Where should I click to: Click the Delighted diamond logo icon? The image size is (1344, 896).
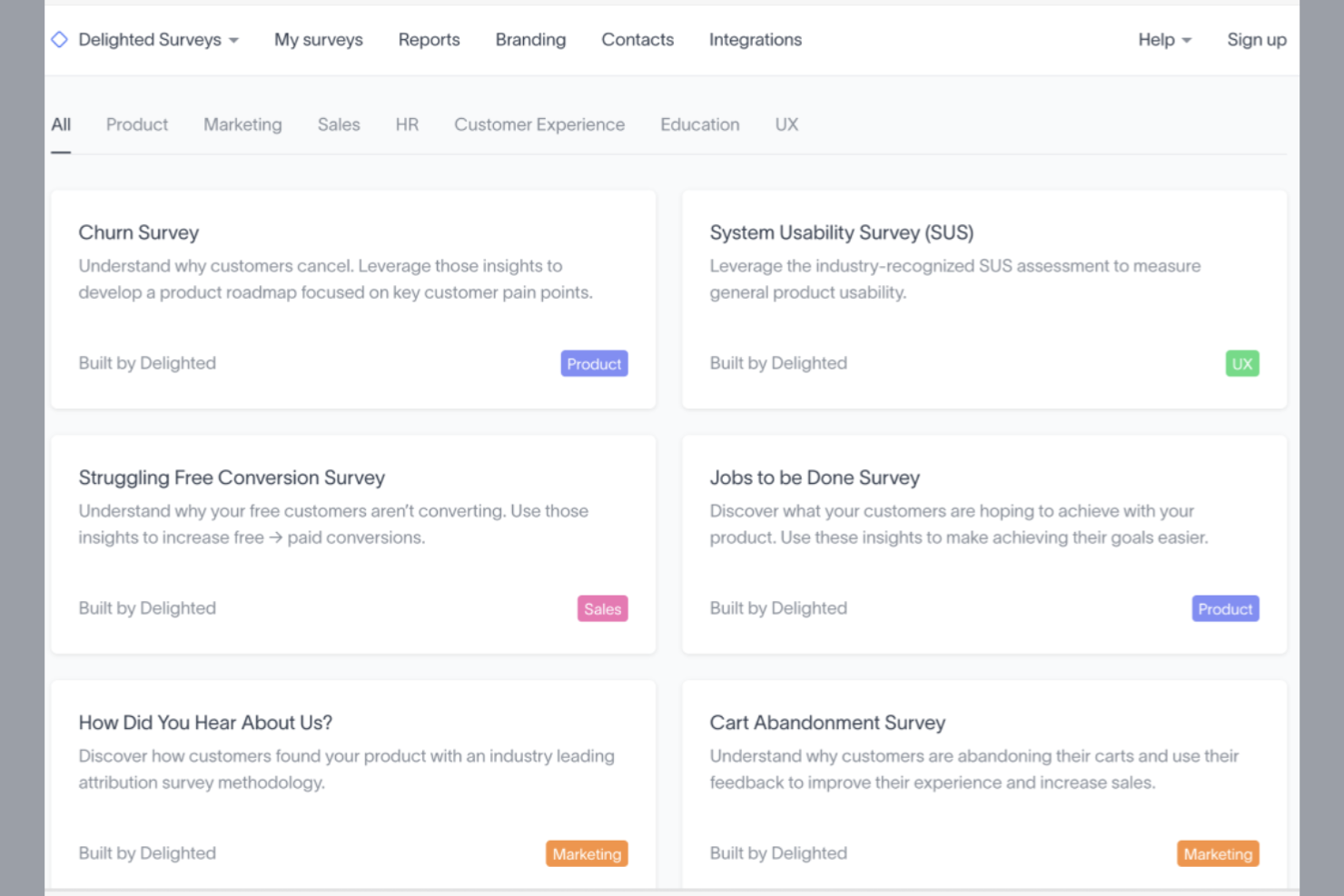(x=59, y=39)
